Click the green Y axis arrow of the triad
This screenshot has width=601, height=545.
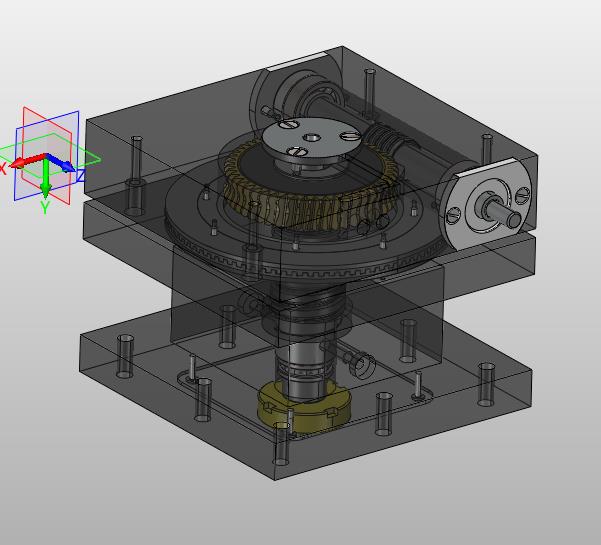coord(45,178)
